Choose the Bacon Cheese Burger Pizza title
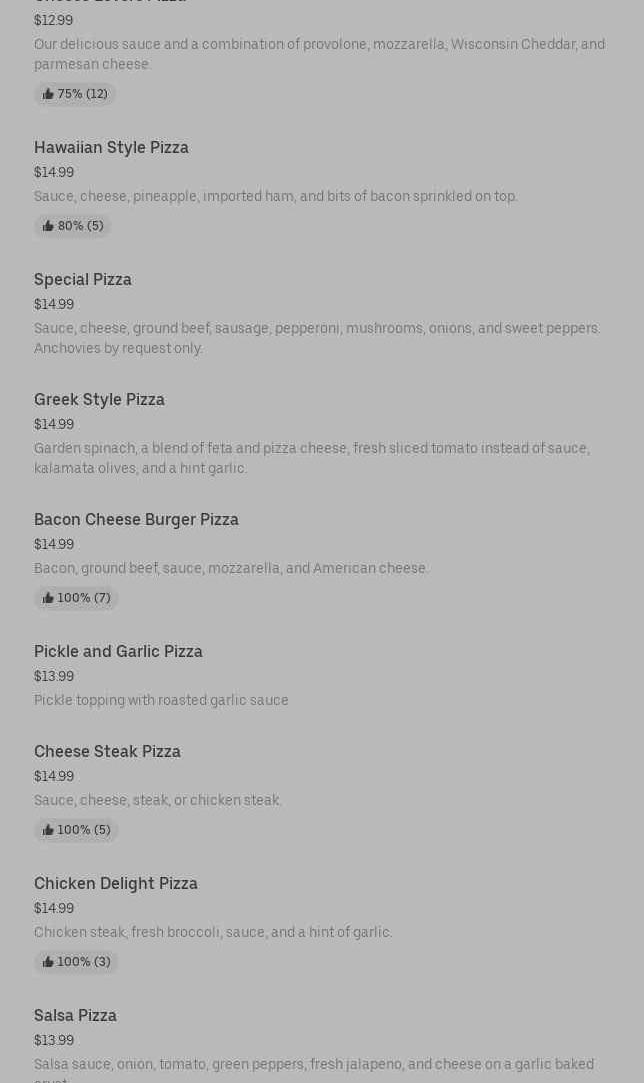The width and height of the screenshot is (644, 1083). tap(136, 519)
